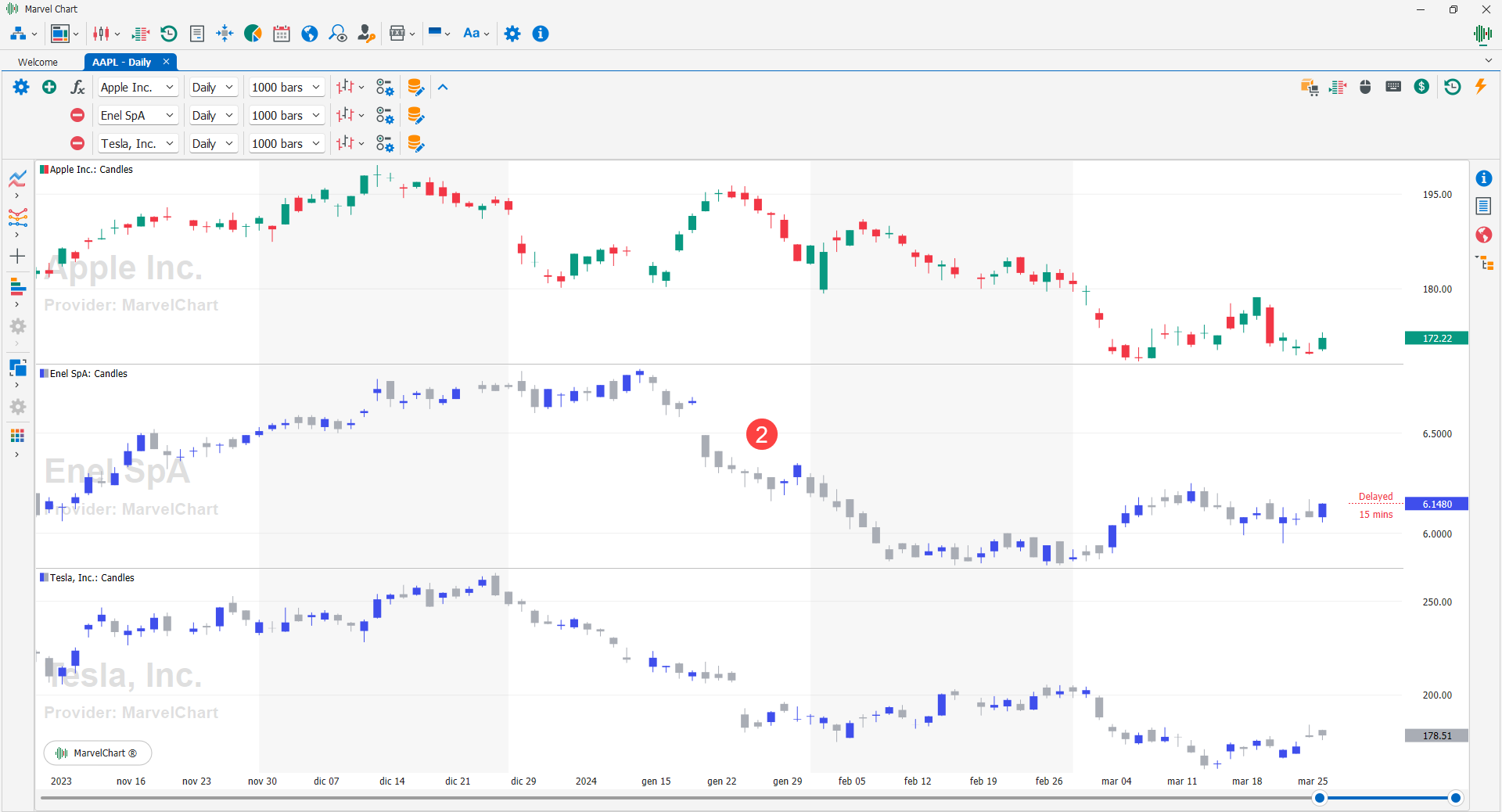The height and width of the screenshot is (812, 1502).
Task: Click the green history clock in chart toolbar
Action: (1453, 87)
